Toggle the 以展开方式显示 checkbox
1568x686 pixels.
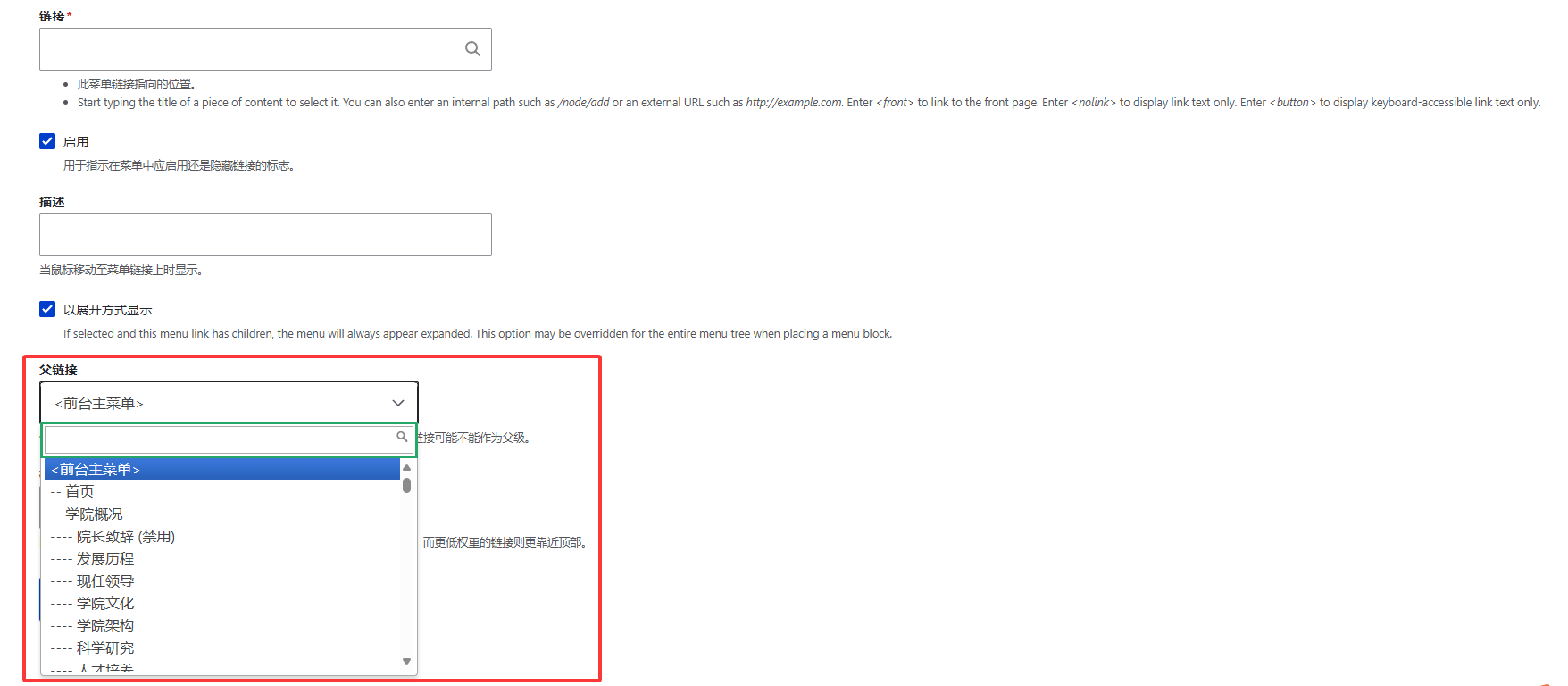coord(47,309)
